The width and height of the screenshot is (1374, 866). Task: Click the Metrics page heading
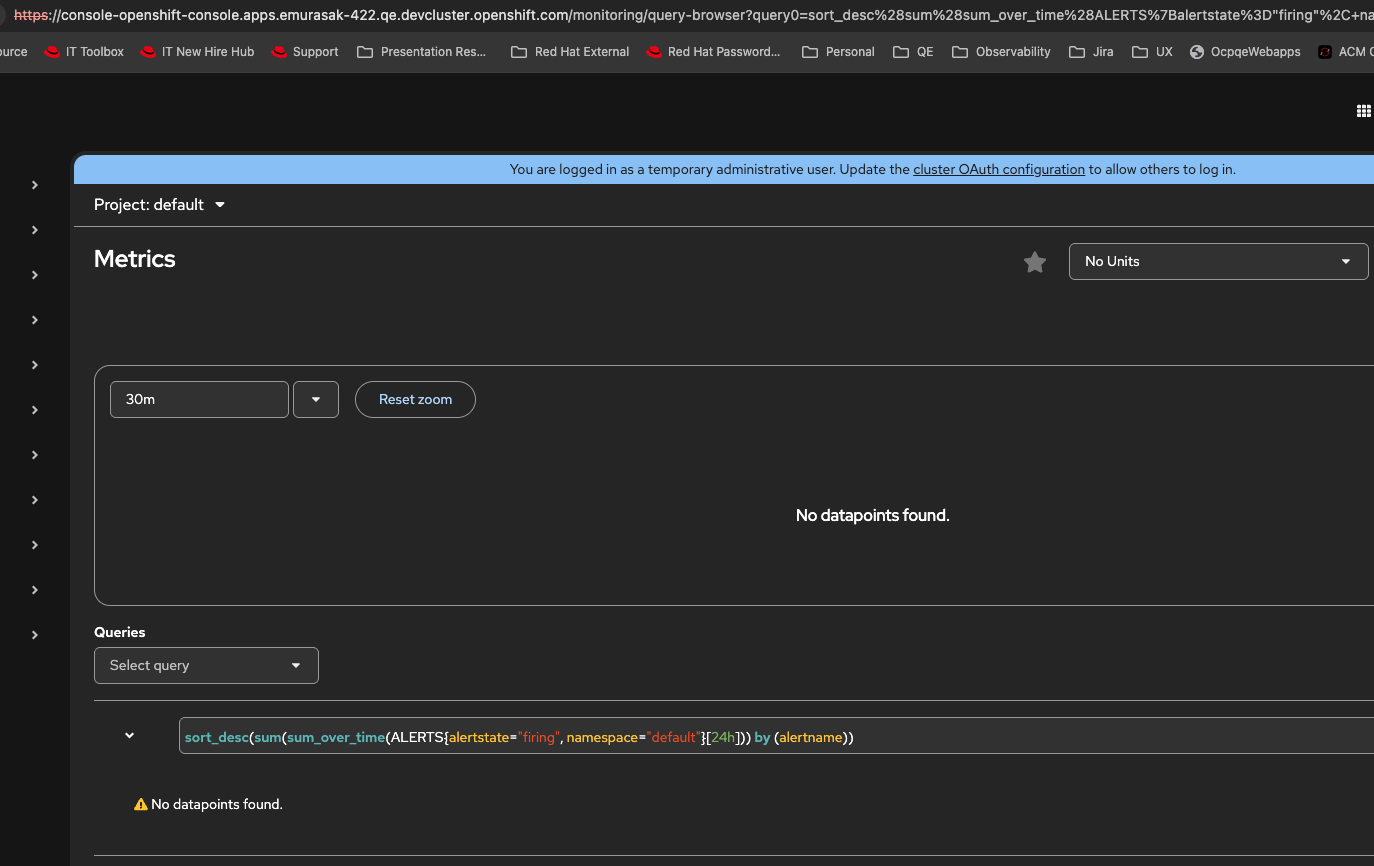click(x=135, y=259)
